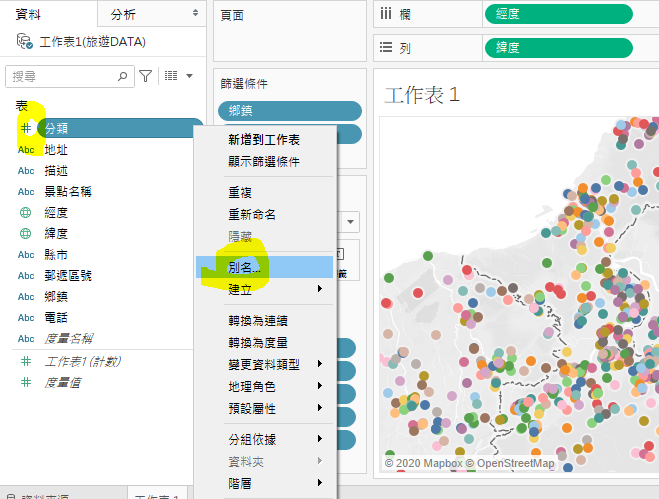Select the 景點名稱 field

coord(68,192)
